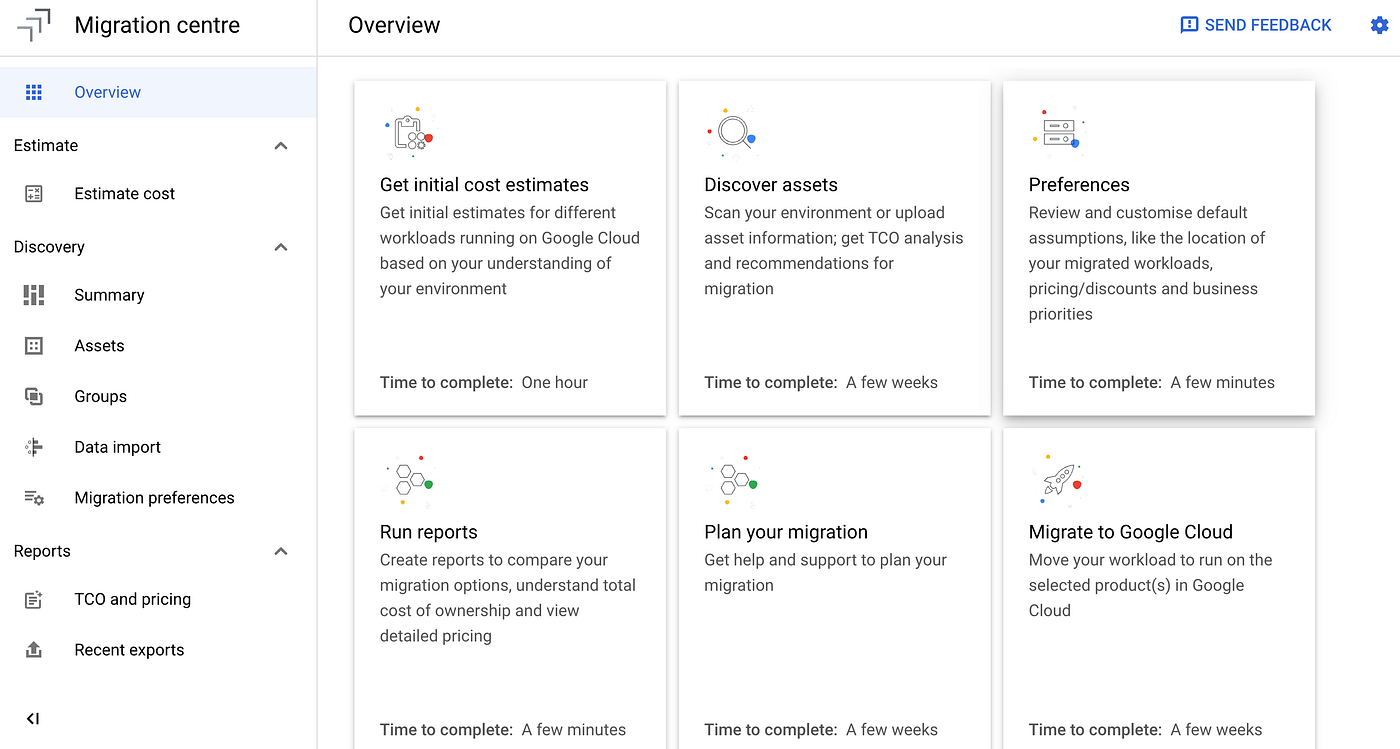The image size is (1400, 749).
Task: Select the Overview grid icon
Action: click(33, 91)
